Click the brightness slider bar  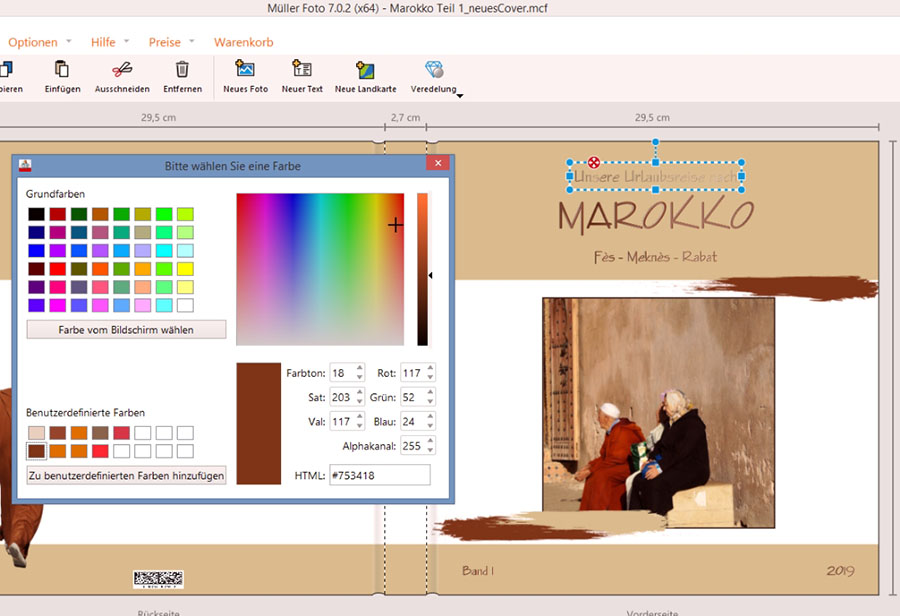423,270
